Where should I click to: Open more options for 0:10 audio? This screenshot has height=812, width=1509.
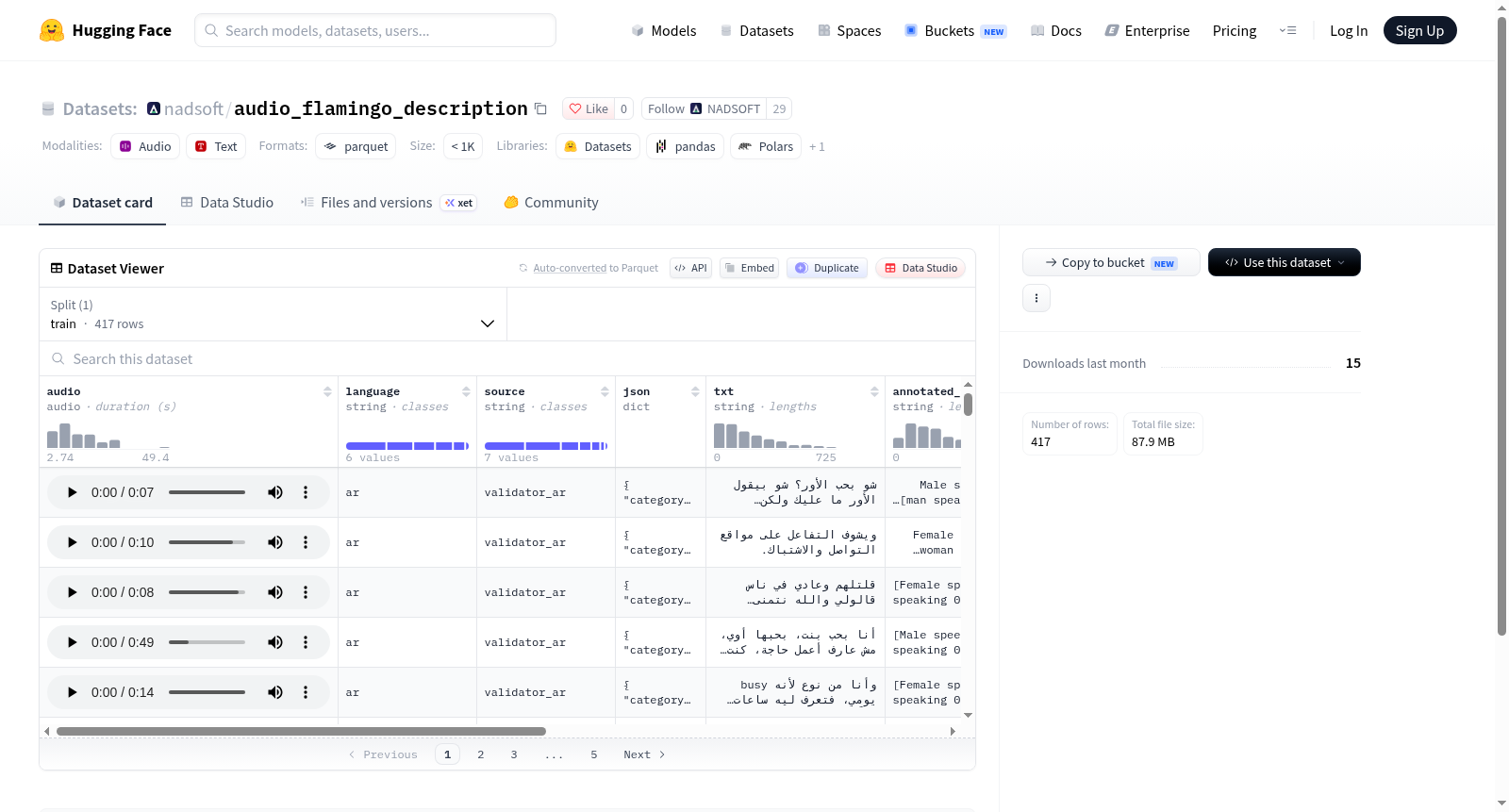coord(306,542)
